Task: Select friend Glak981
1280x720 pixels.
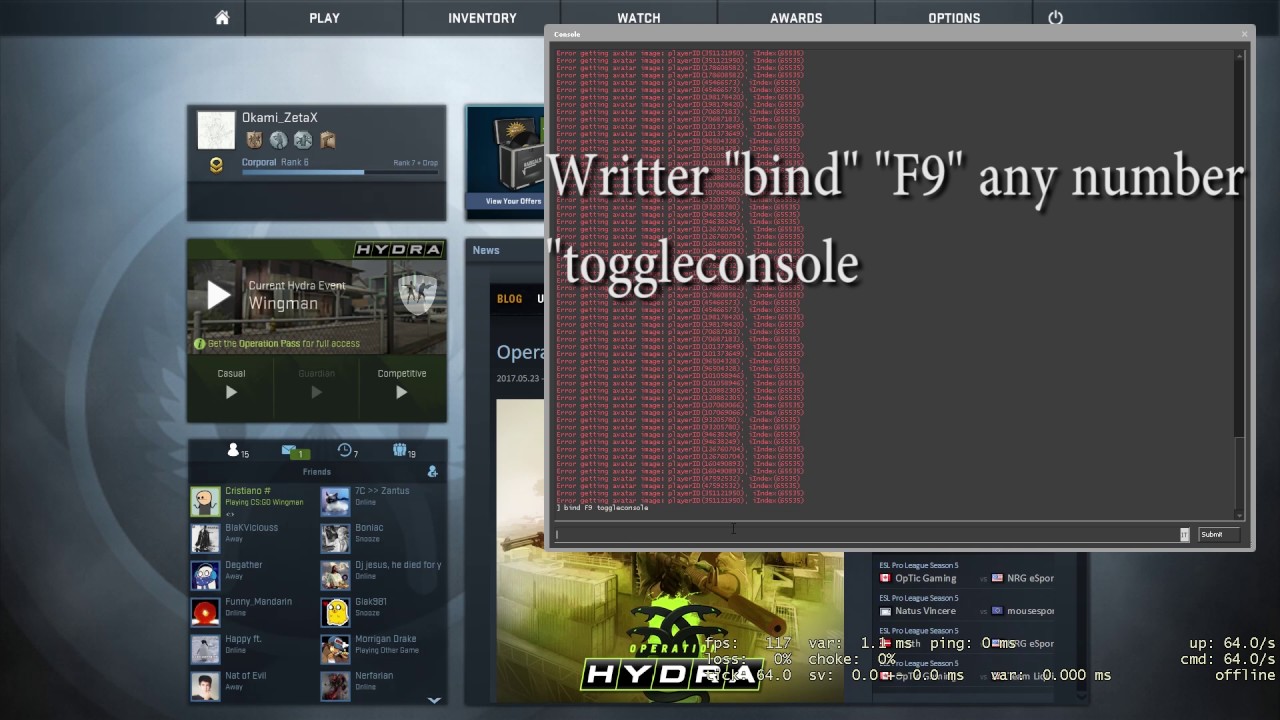Action: (x=383, y=612)
